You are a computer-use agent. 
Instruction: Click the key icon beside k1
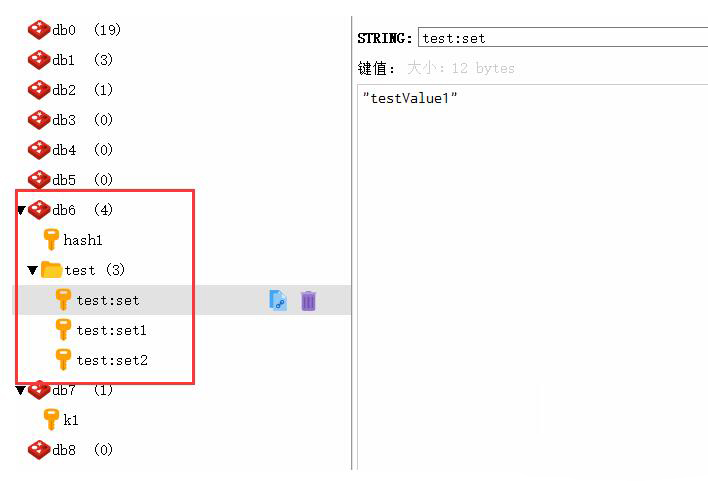point(51,420)
